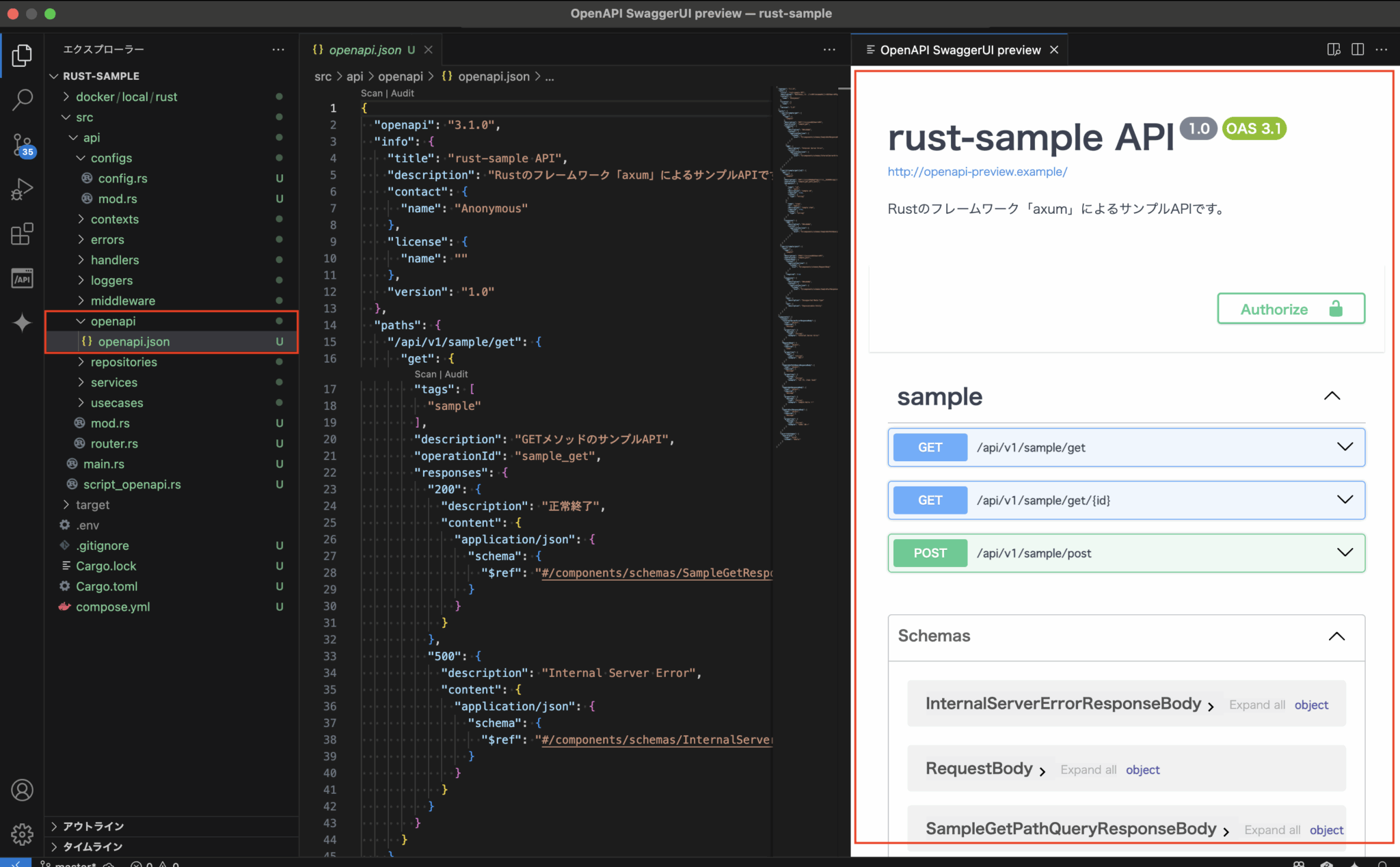This screenshot has width=1400, height=867.
Task: Collapse the sample operations section
Action: pyautogui.click(x=1332, y=396)
